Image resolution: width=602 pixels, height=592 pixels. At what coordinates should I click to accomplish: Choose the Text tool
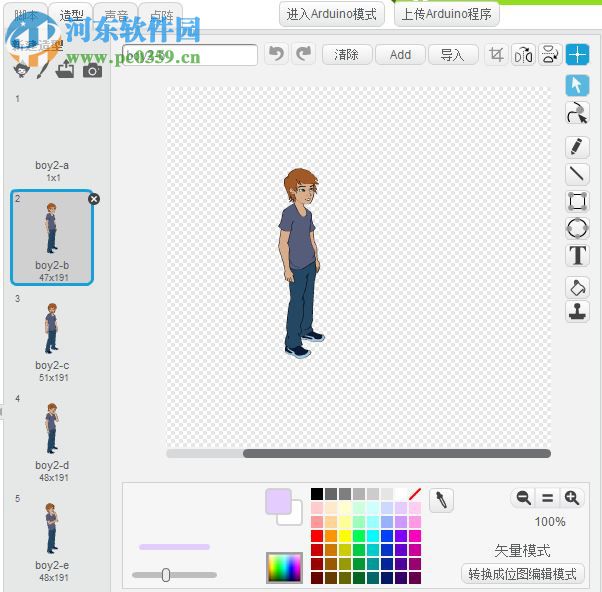pyautogui.click(x=577, y=255)
